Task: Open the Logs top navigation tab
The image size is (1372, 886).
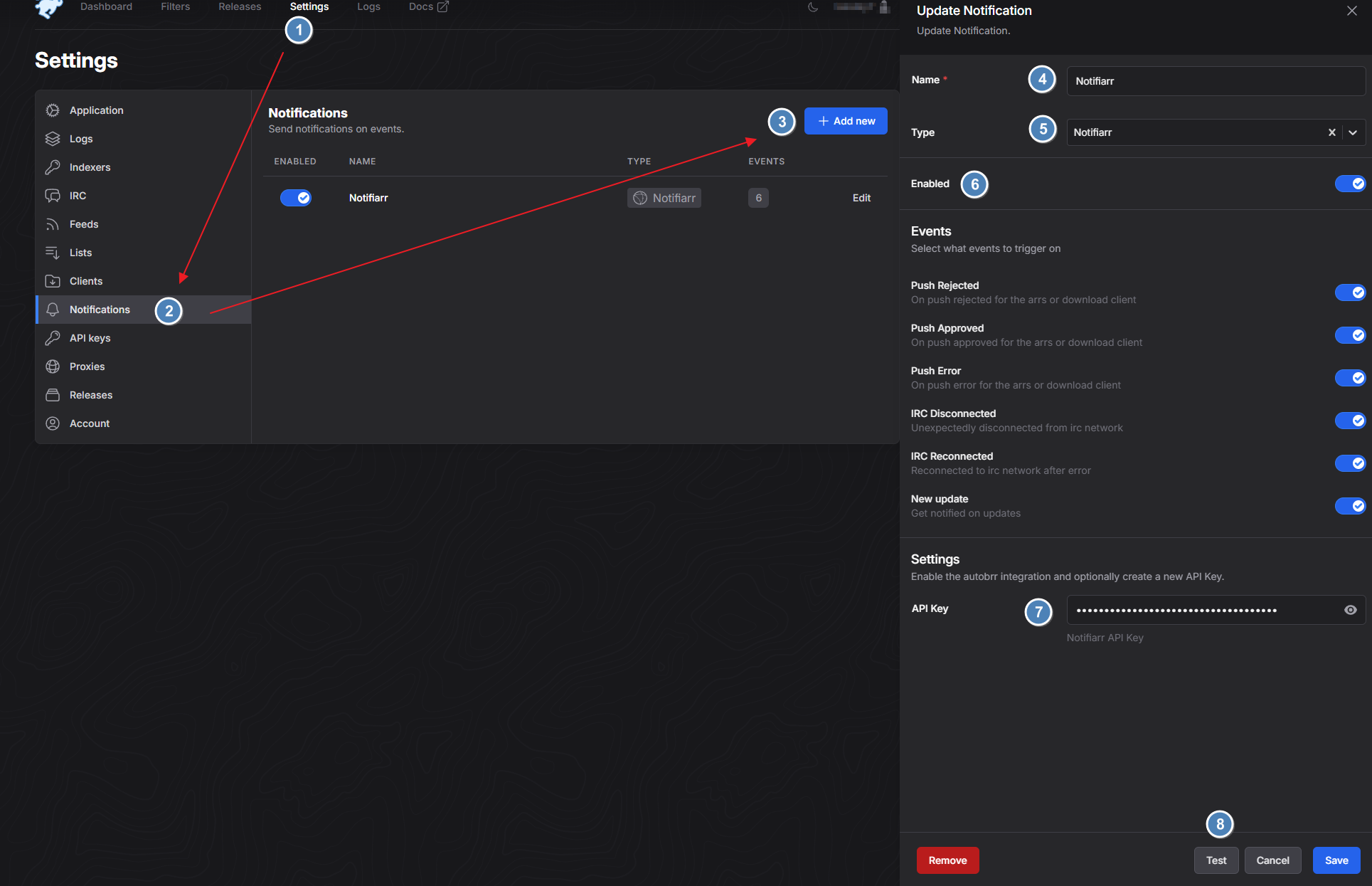Action: pyautogui.click(x=368, y=6)
